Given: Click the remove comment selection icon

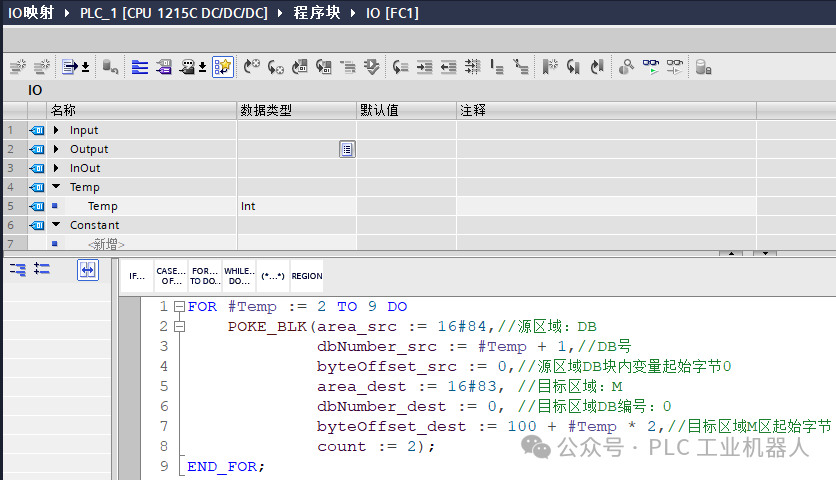Looking at the screenshot, I should click(520, 67).
